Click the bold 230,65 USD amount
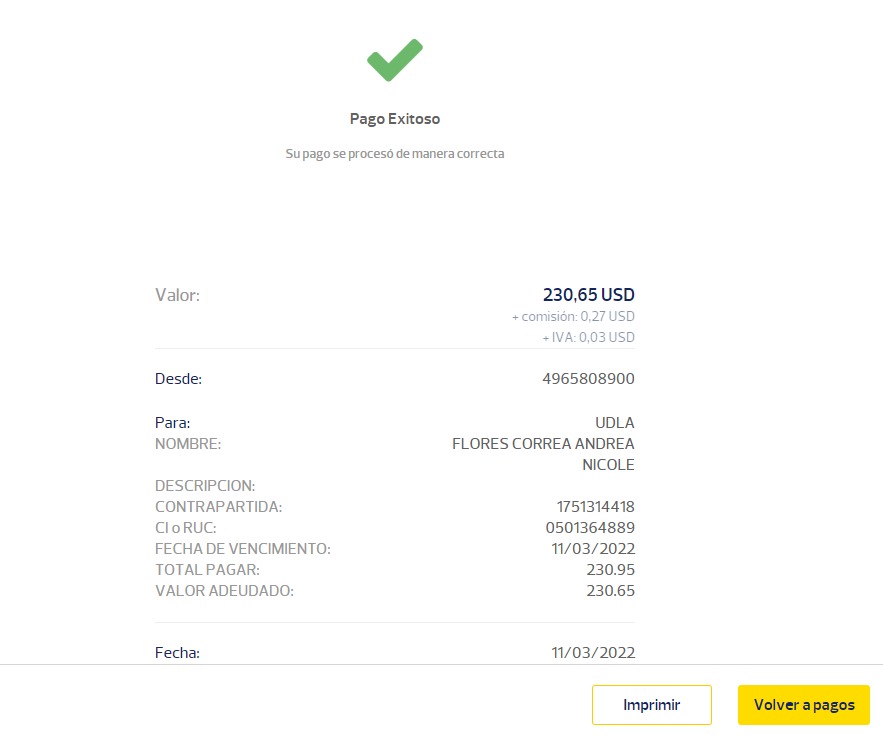 coord(588,295)
